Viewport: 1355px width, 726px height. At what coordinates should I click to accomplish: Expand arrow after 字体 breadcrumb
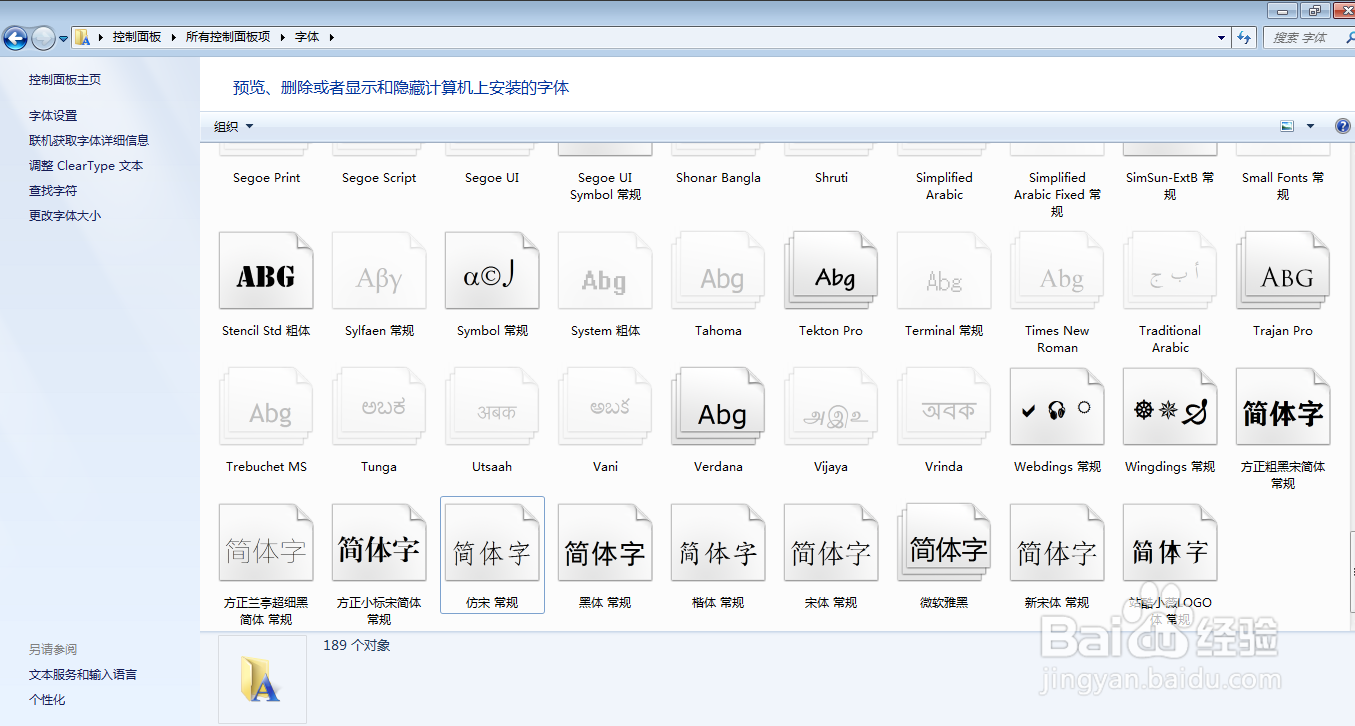tap(331, 37)
